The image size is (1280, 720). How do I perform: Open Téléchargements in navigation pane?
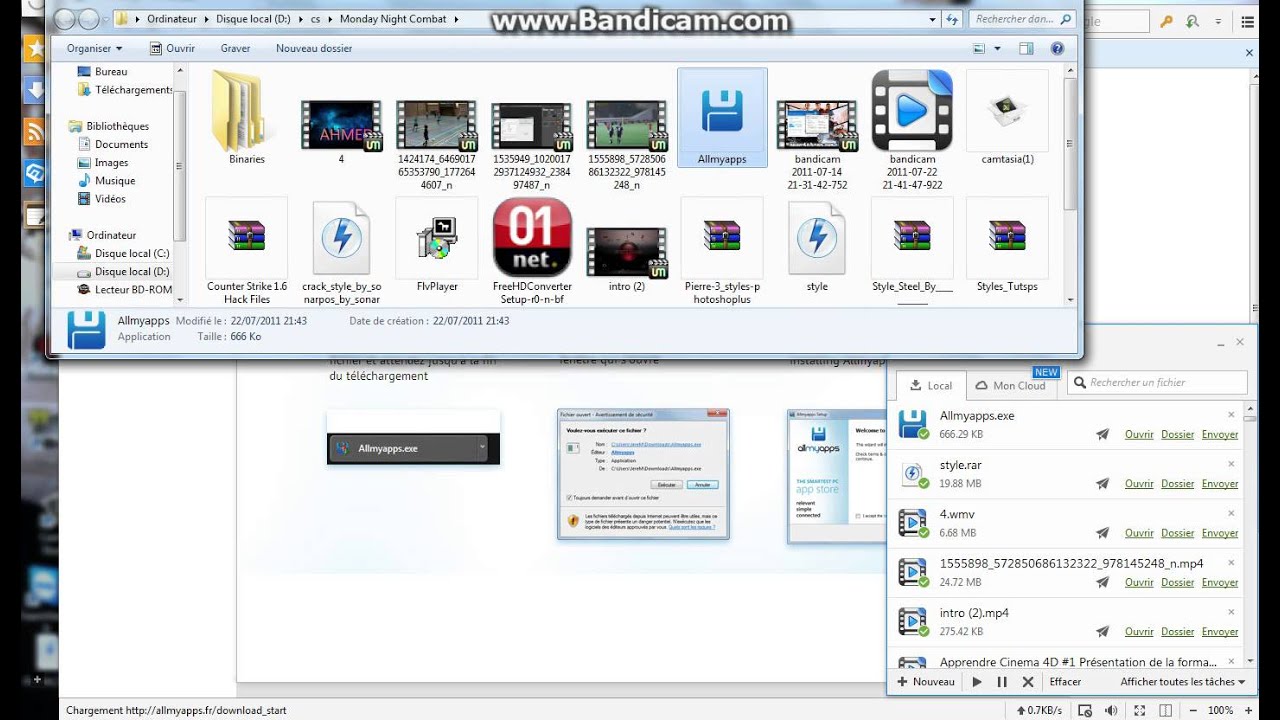coord(124,90)
